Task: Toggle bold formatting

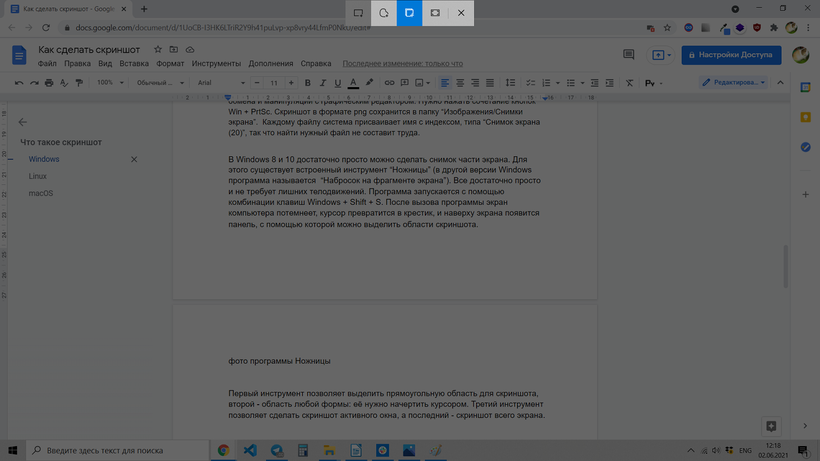Action: pyautogui.click(x=307, y=83)
